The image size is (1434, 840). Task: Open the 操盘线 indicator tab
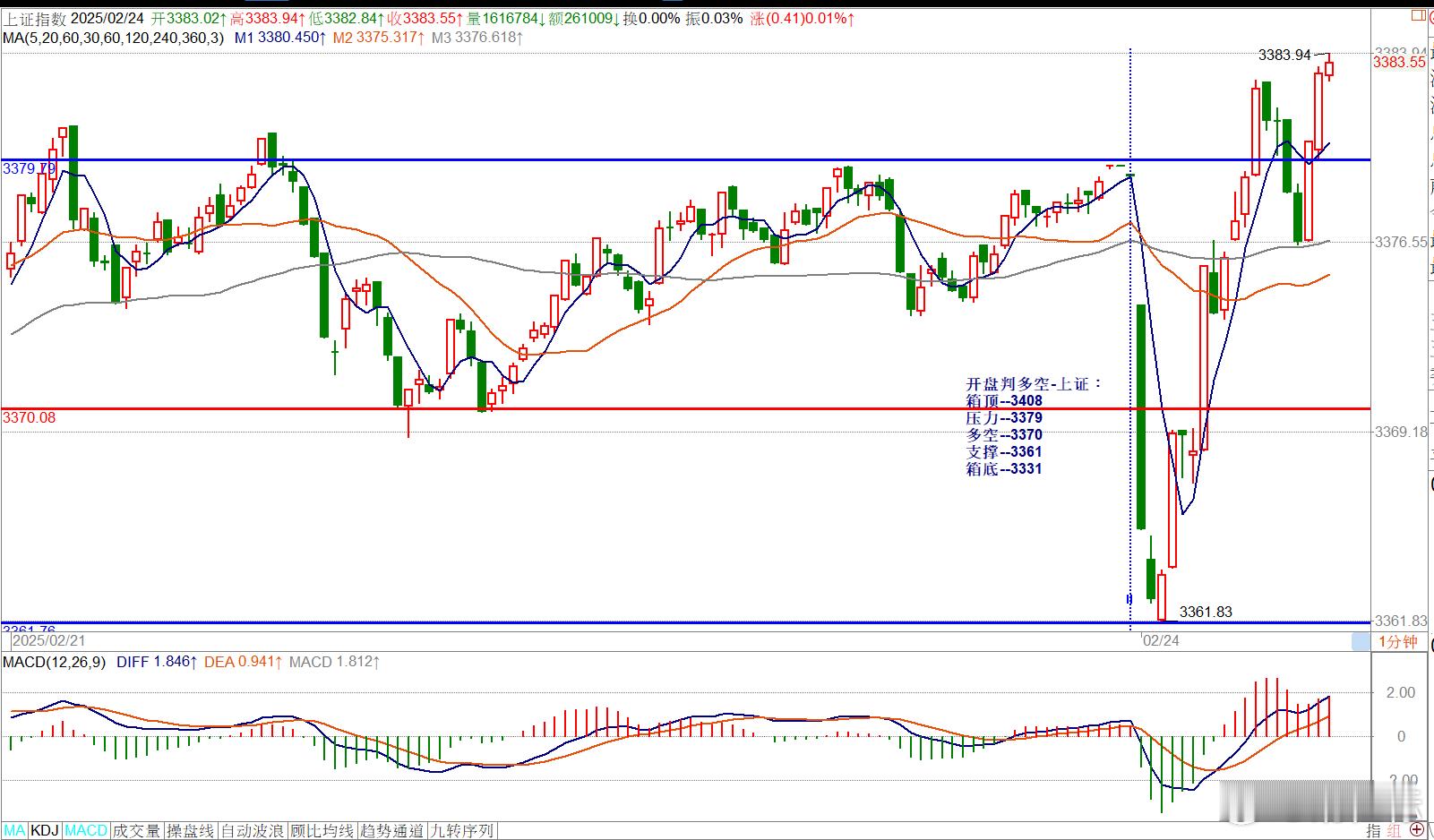point(191,831)
